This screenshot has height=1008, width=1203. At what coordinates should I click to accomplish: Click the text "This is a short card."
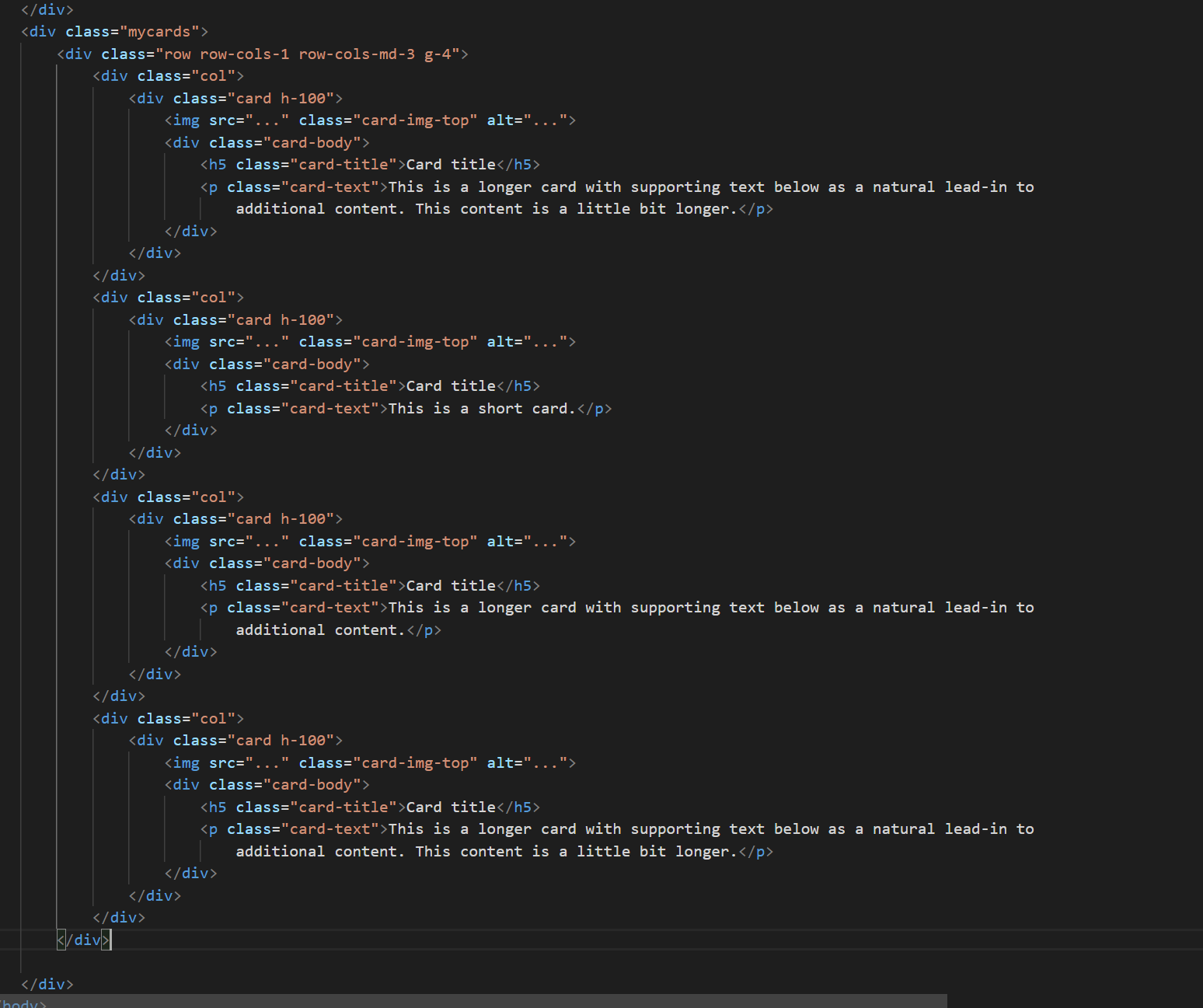click(483, 409)
